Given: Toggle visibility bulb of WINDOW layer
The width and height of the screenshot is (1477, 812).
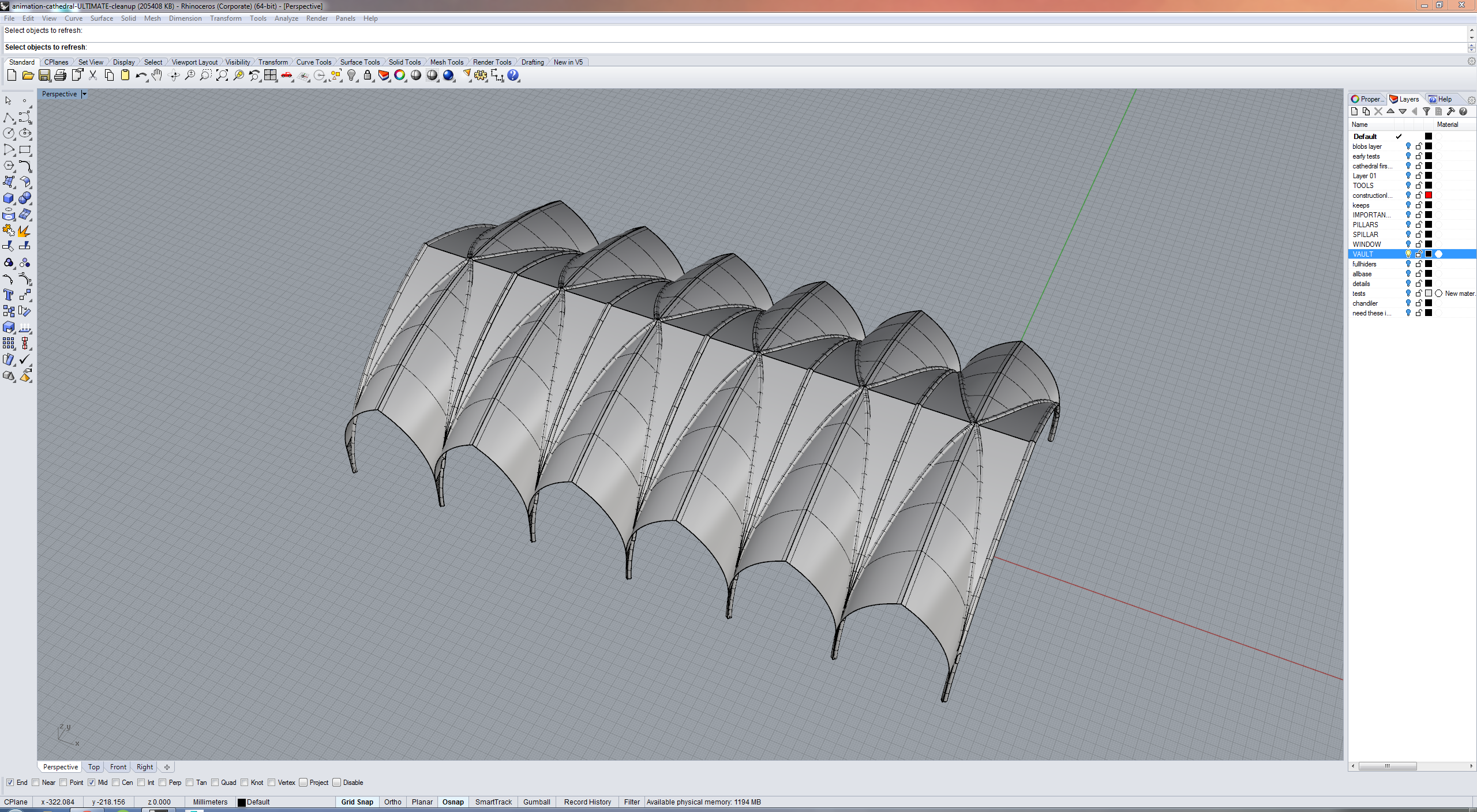Looking at the screenshot, I should click(1408, 245).
